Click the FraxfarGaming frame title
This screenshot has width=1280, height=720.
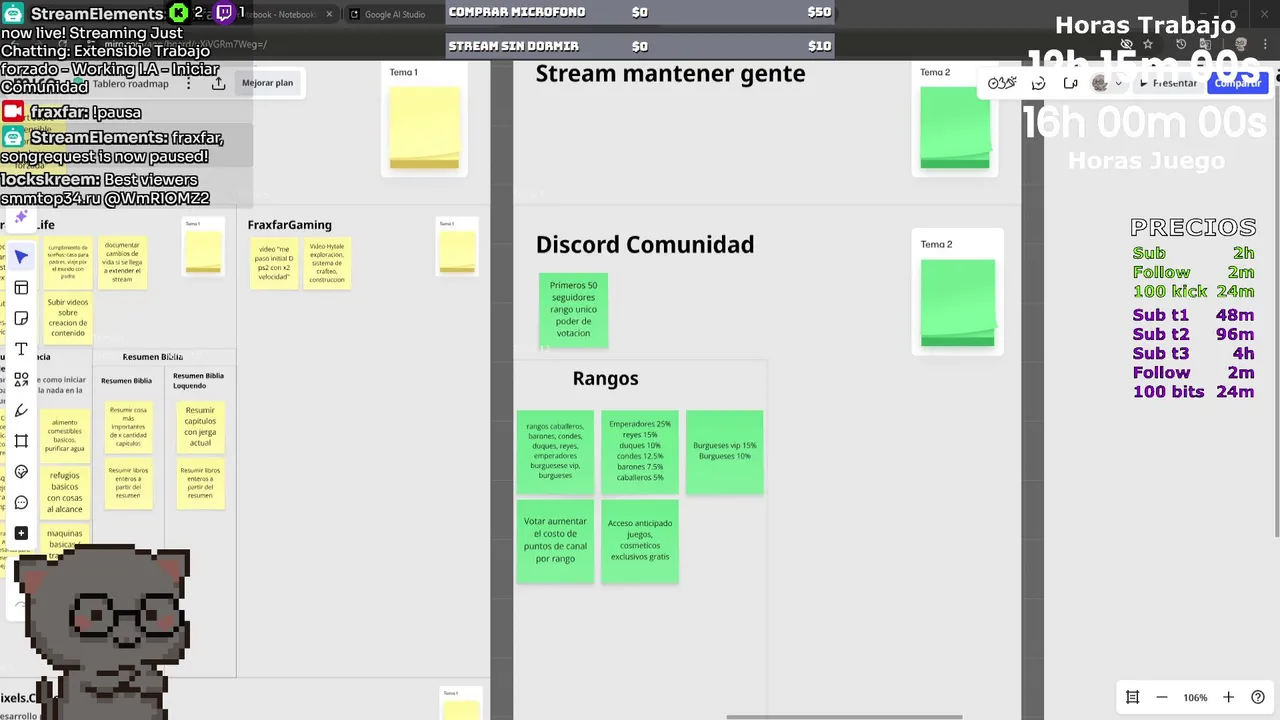pos(289,225)
